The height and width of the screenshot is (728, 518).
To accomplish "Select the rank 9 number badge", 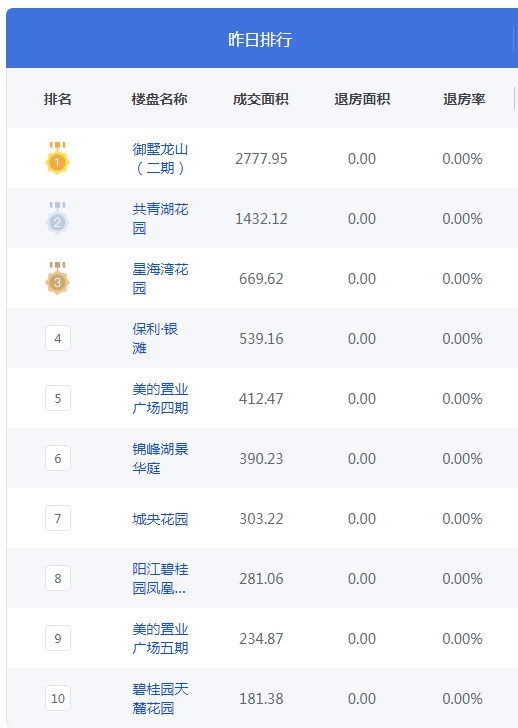I will pos(58,638).
